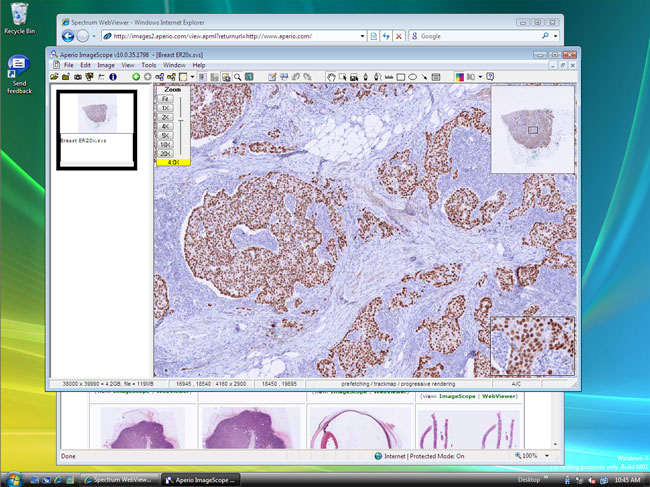
Task: Open the annotation report list icon
Action: coord(436,77)
